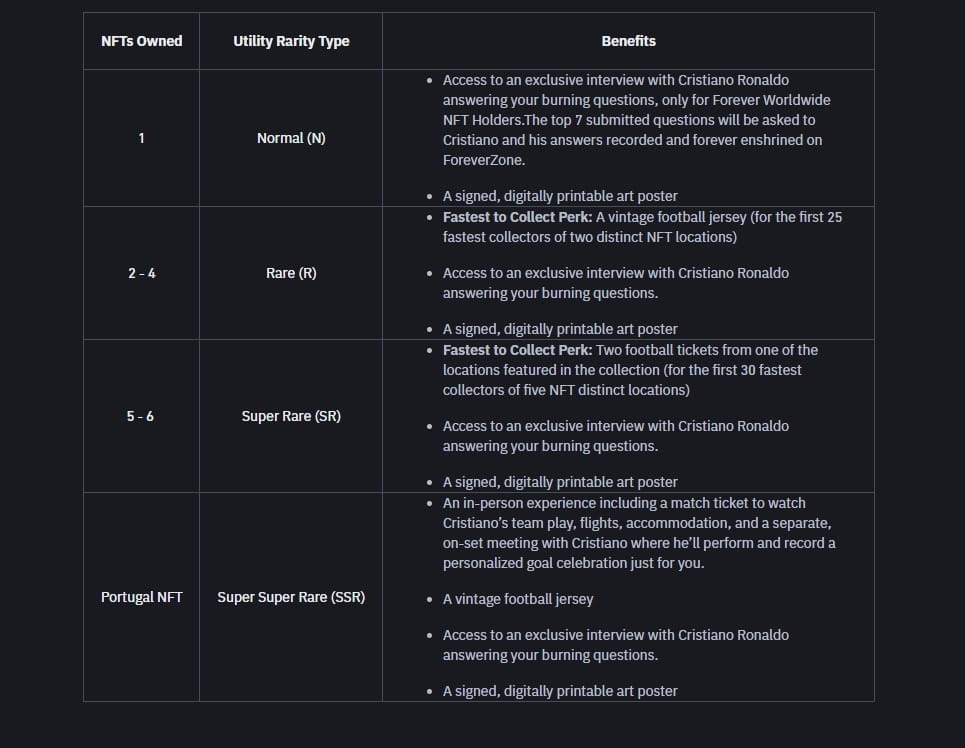The image size is (965, 748).
Task: Click exclusive interview bullet in Rare row
Action: pyautogui.click(x=615, y=283)
